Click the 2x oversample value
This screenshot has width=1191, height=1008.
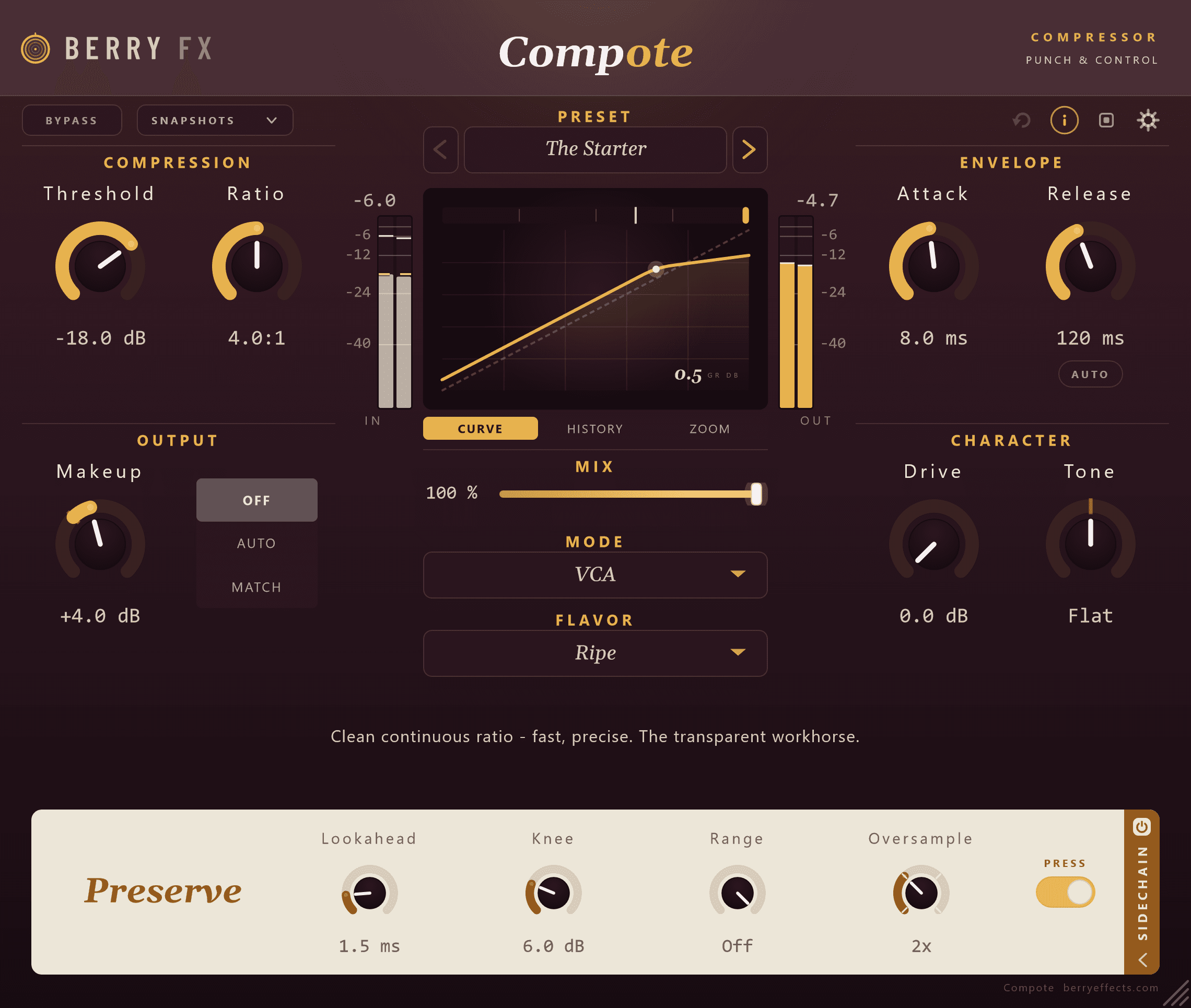[x=921, y=946]
